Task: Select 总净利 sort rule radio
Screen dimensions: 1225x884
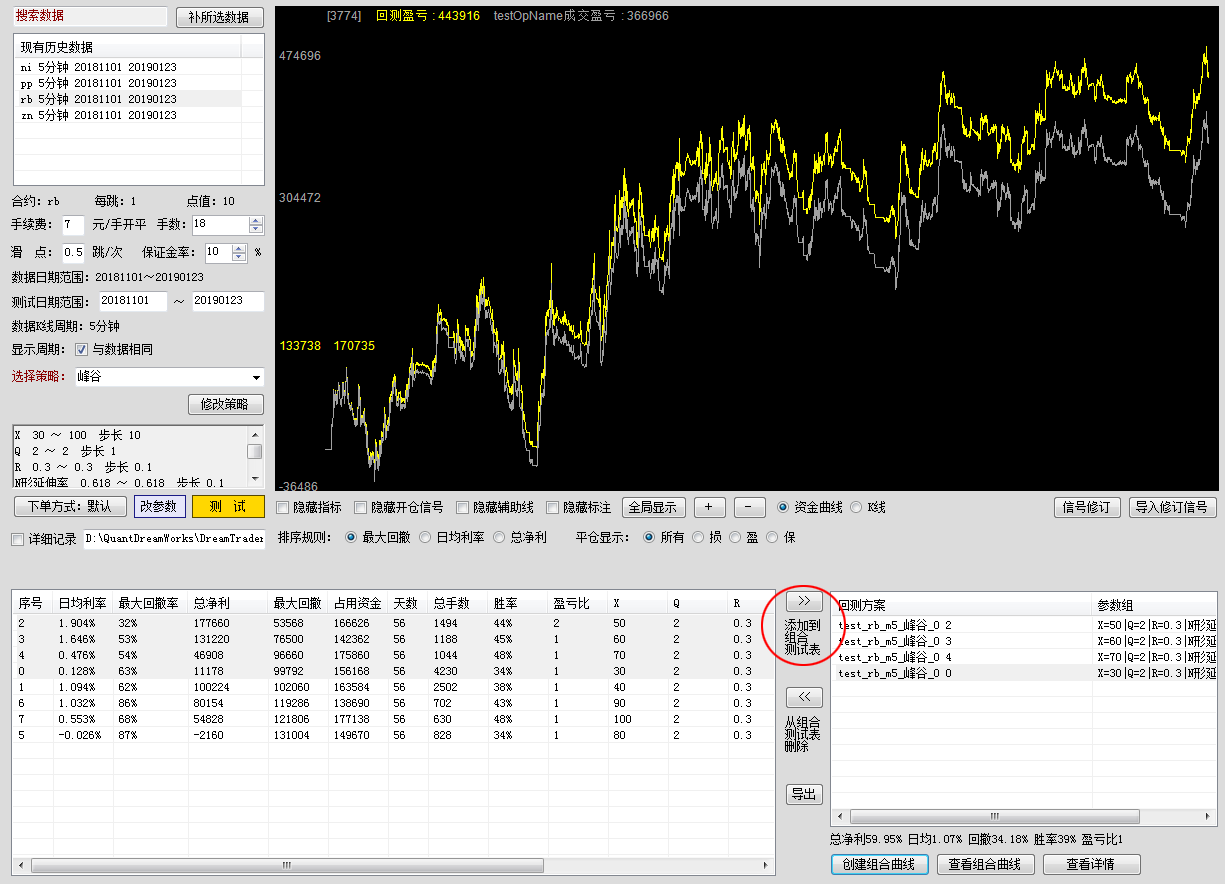Action: click(499, 537)
